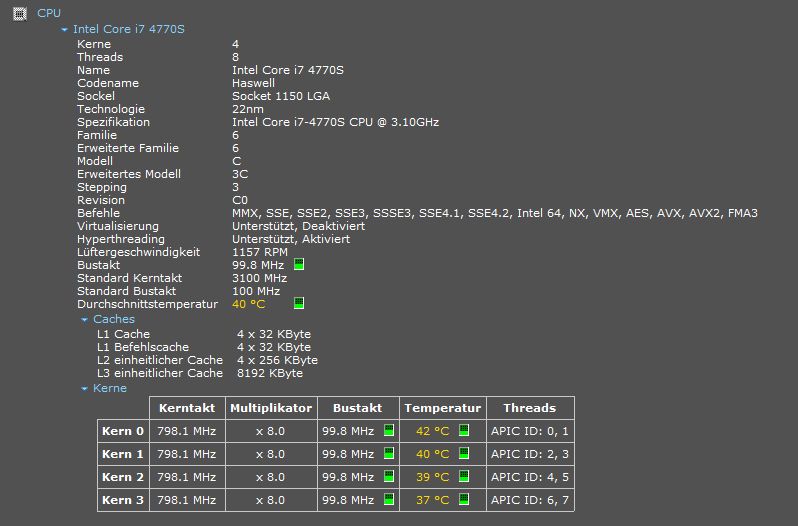
Task: Collapse the Intel Core i7 4770S node
Action: click(x=64, y=30)
